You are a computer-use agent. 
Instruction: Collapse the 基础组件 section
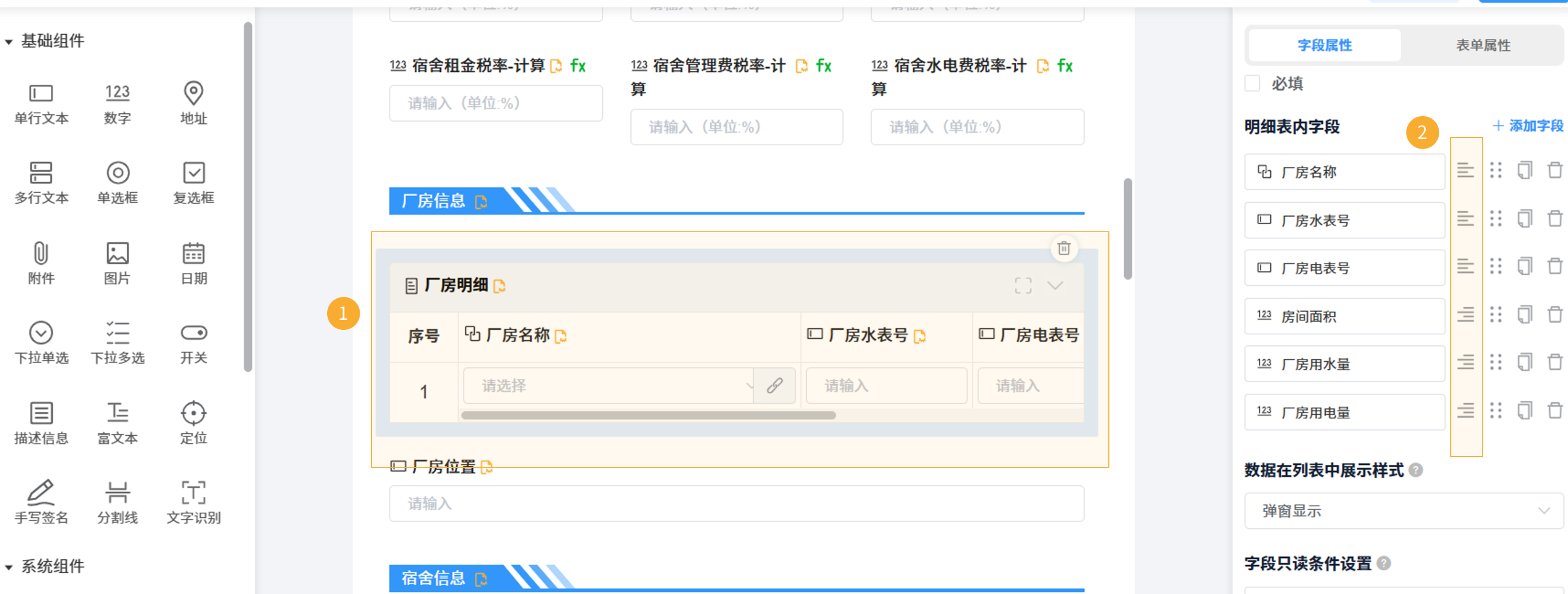[8, 41]
